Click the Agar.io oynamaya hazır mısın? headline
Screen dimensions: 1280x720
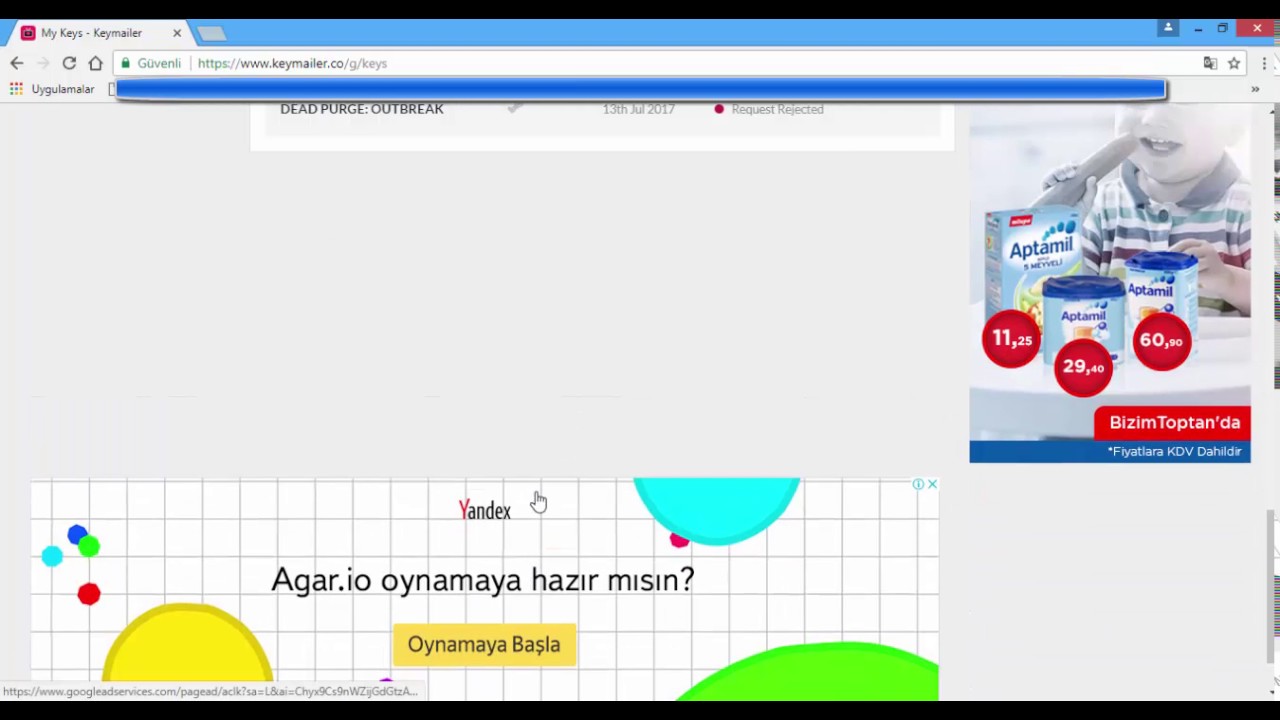tap(482, 580)
